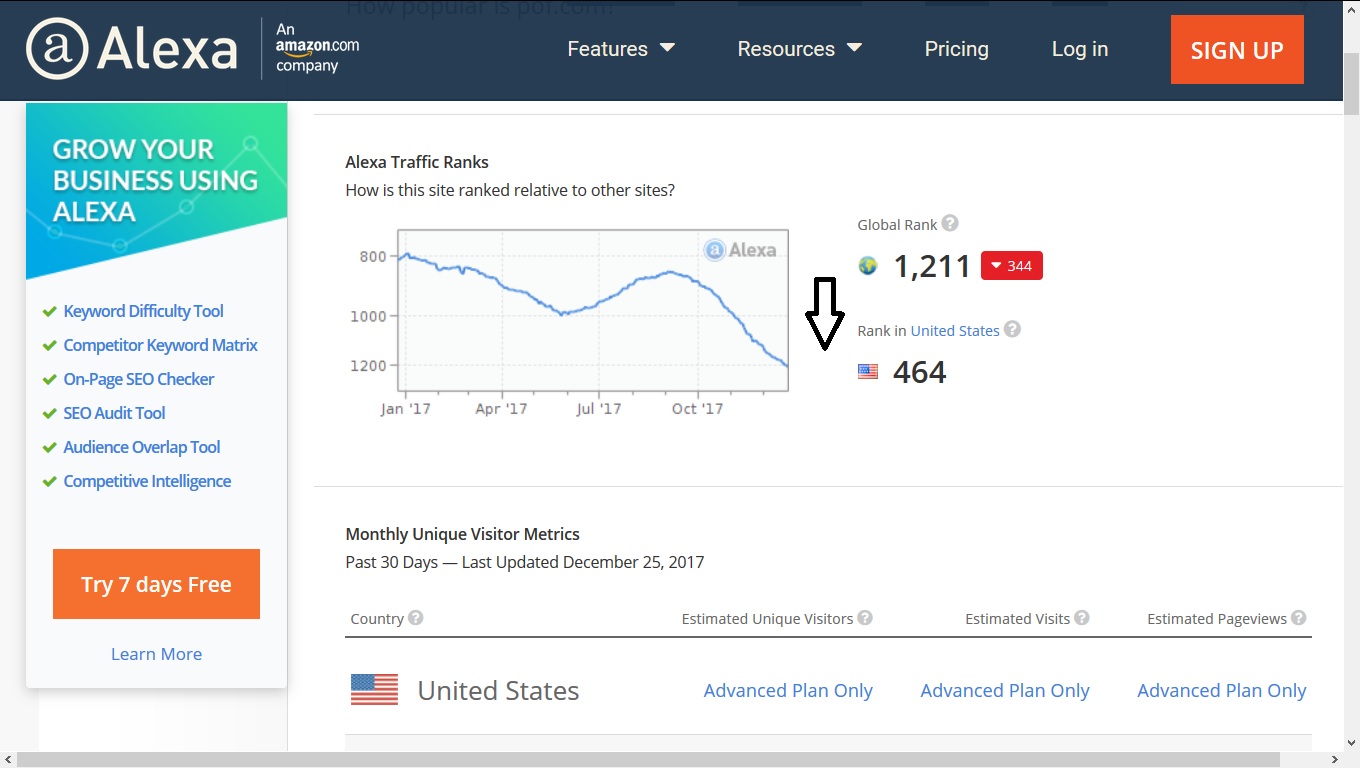Click the red 344 rank change badge
The image size is (1360, 768).
(x=1012, y=265)
